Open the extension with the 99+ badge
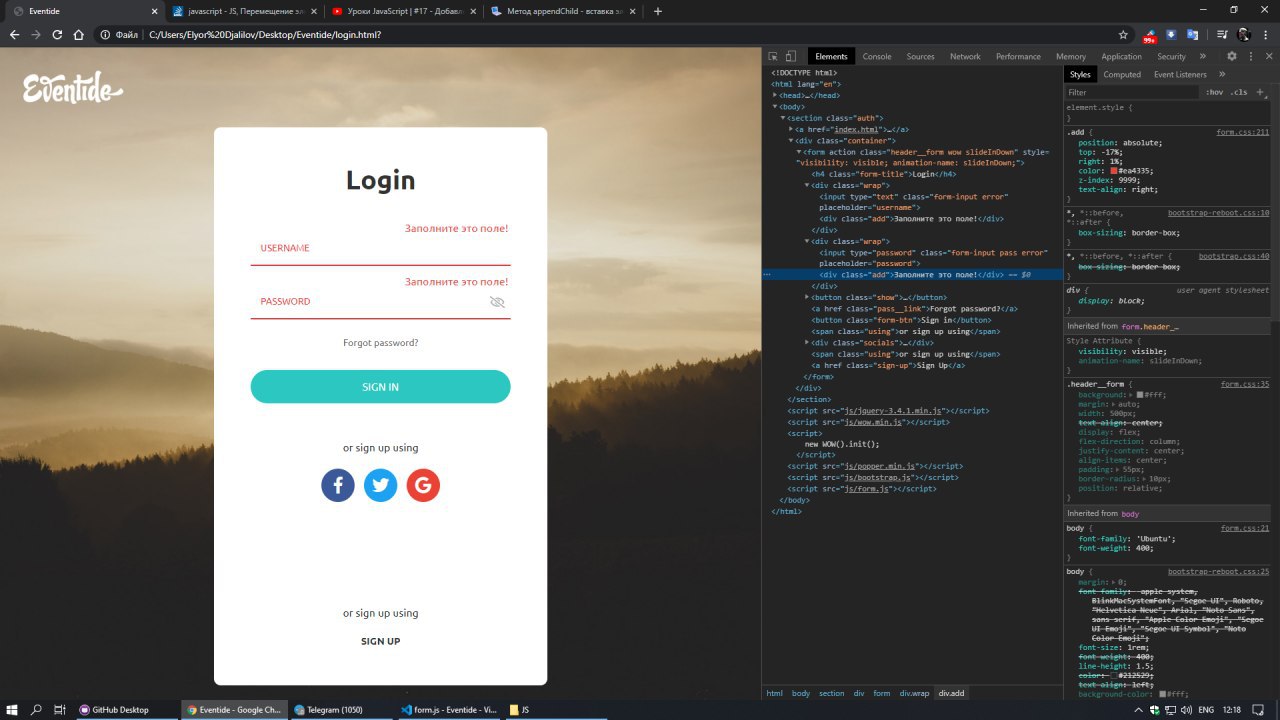 click(1149, 35)
